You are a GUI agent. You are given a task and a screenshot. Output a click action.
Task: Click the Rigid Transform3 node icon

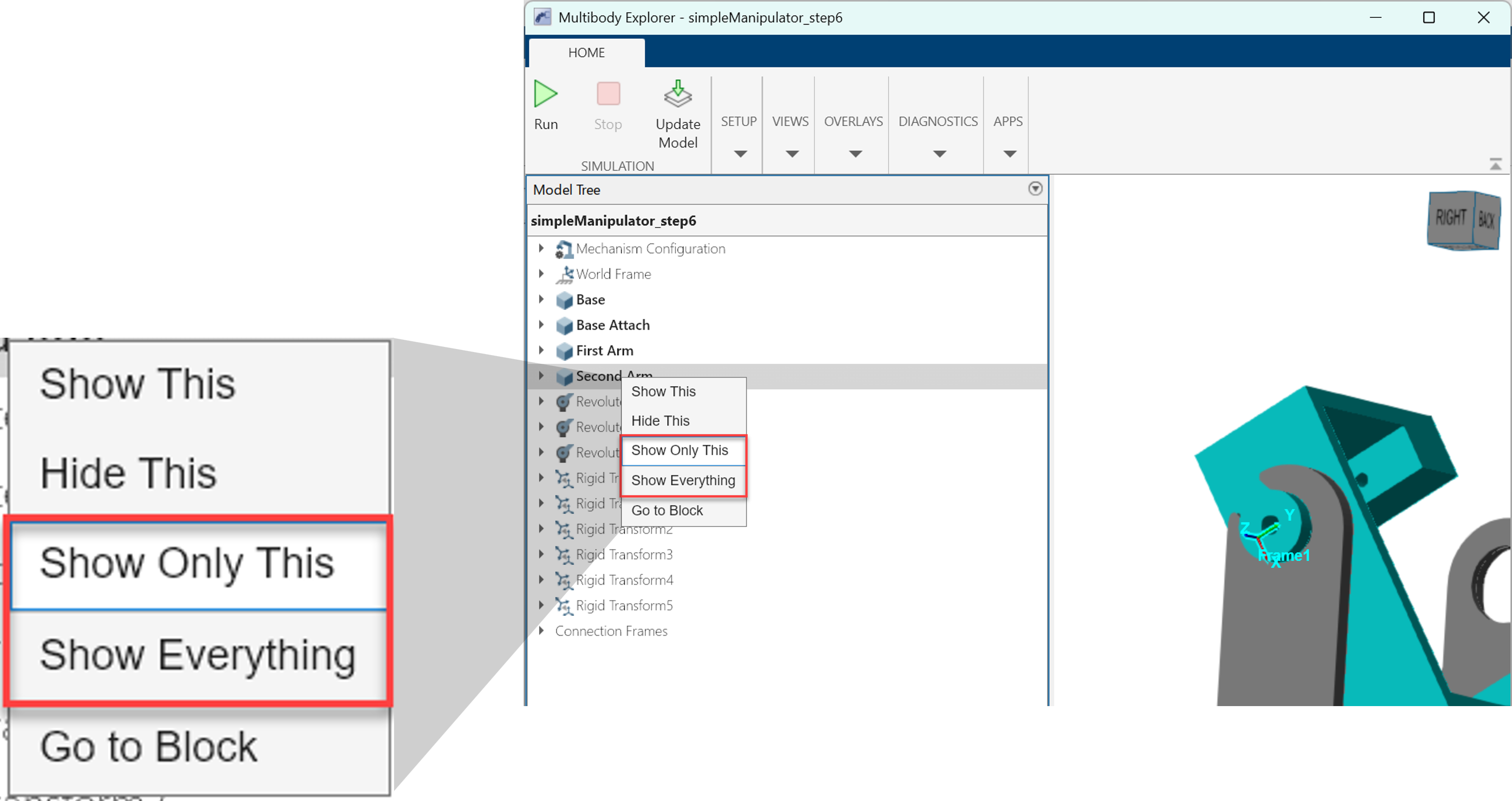coord(564,555)
